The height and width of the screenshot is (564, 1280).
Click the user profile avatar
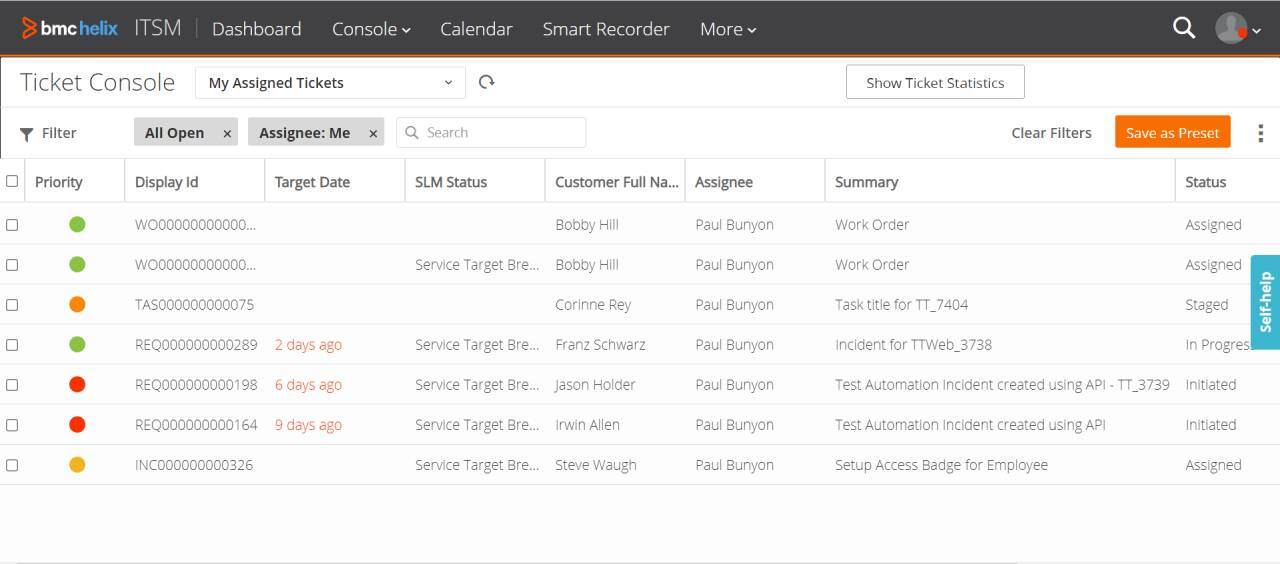[1231, 28]
